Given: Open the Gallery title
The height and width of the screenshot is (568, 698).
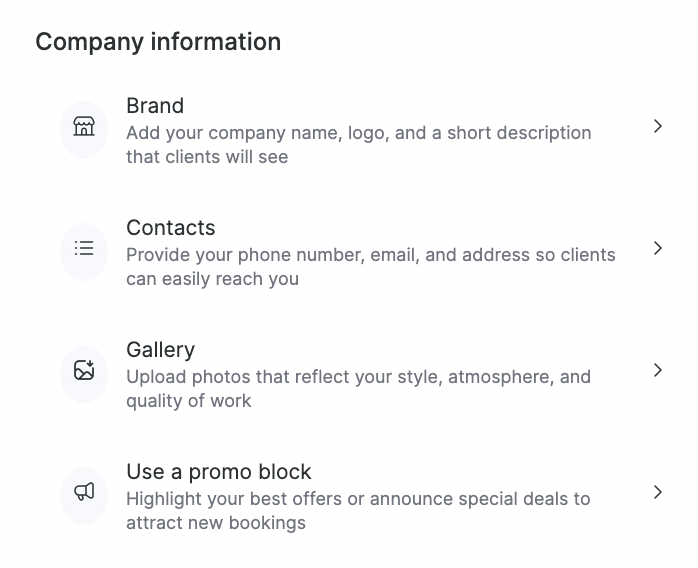Looking at the screenshot, I should click(x=160, y=350).
